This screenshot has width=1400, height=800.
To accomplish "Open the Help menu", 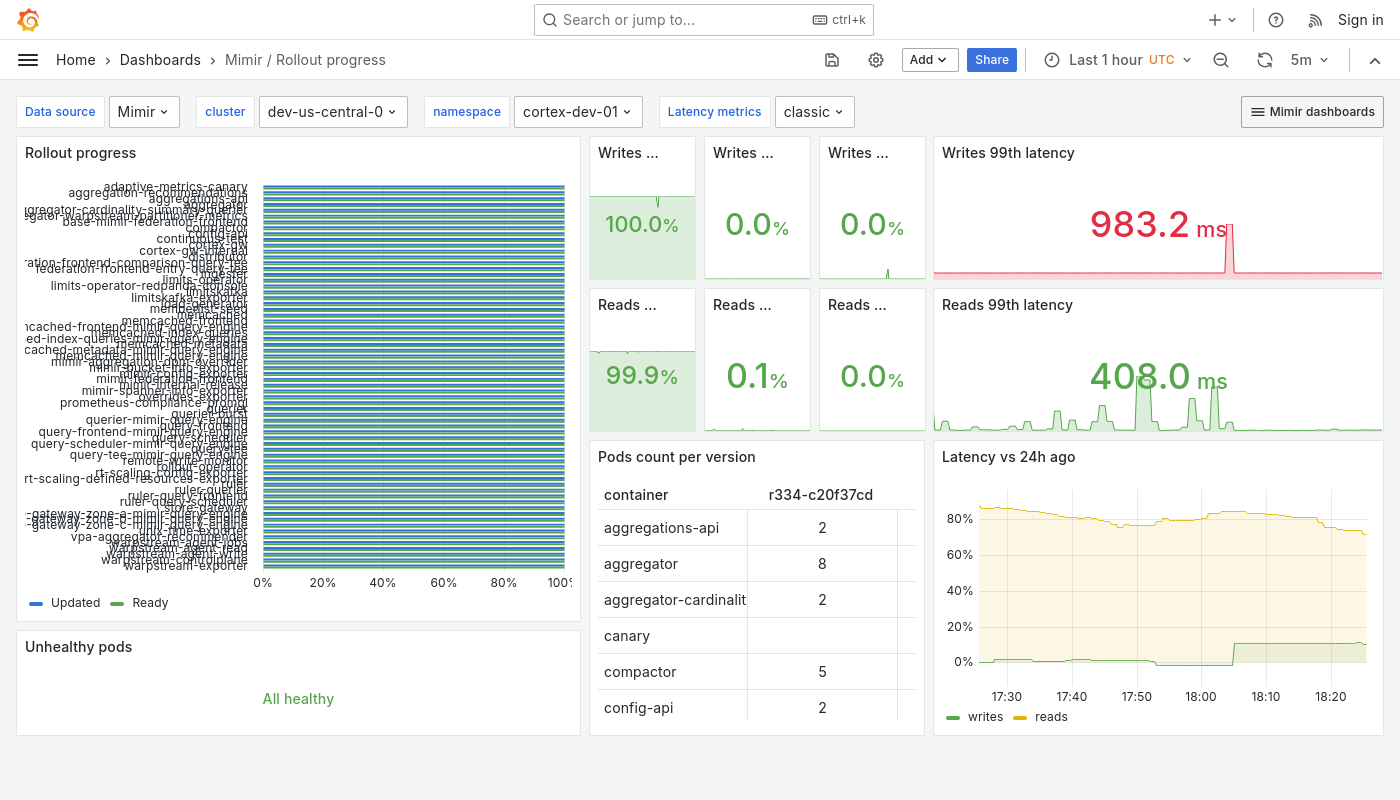I will pos(1275,20).
